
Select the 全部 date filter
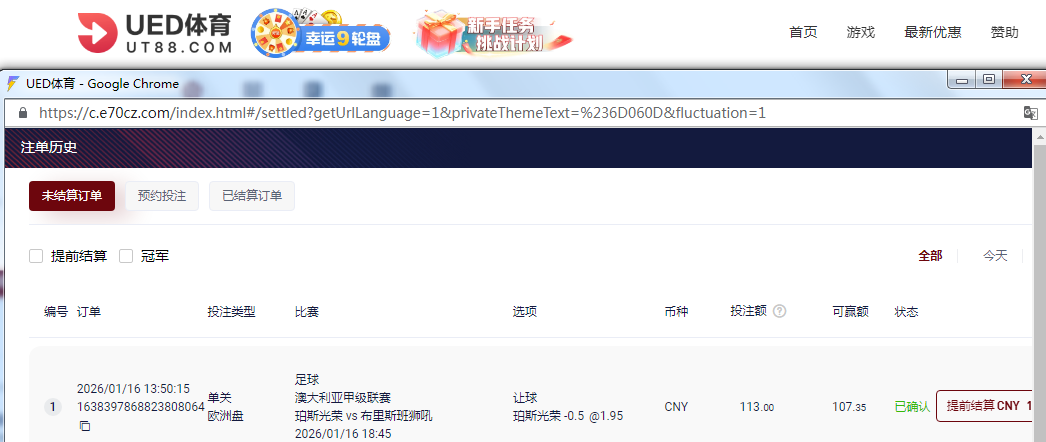(930, 255)
